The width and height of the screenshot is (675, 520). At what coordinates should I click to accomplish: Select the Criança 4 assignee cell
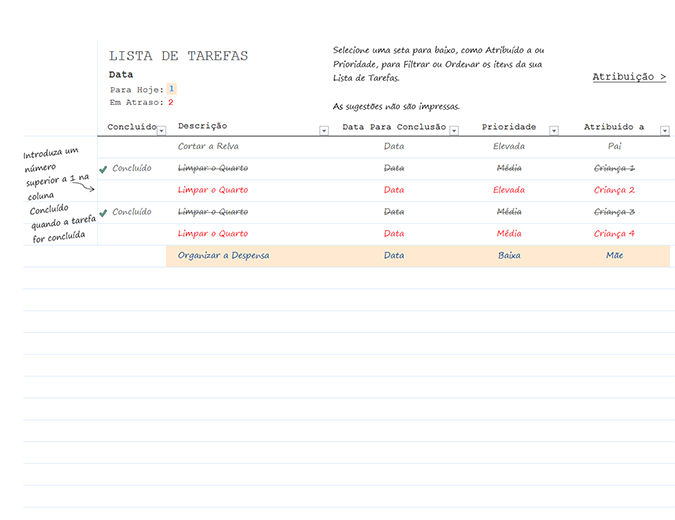(614, 233)
